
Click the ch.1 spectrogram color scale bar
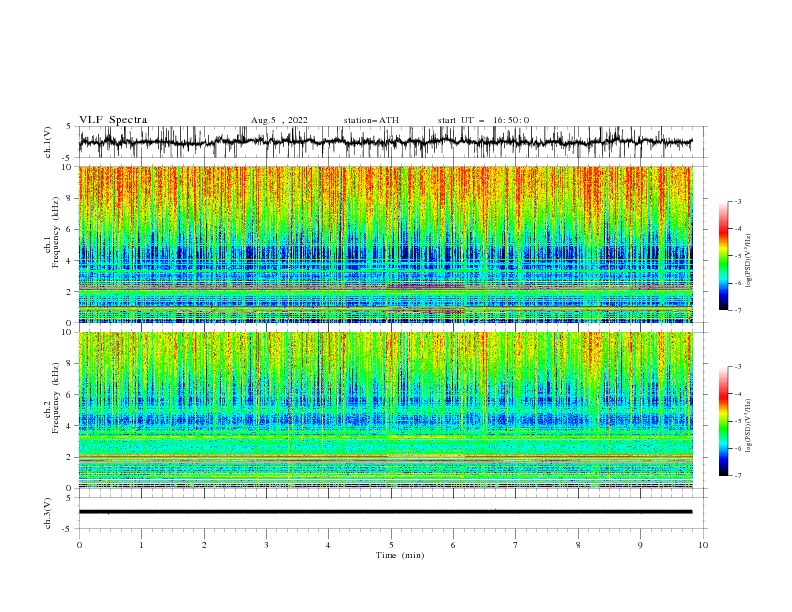click(x=723, y=256)
